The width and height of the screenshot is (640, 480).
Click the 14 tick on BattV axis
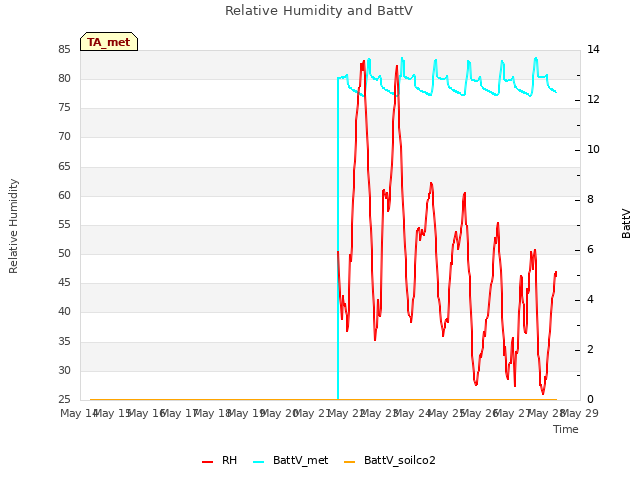pyautogui.click(x=593, y=49)
